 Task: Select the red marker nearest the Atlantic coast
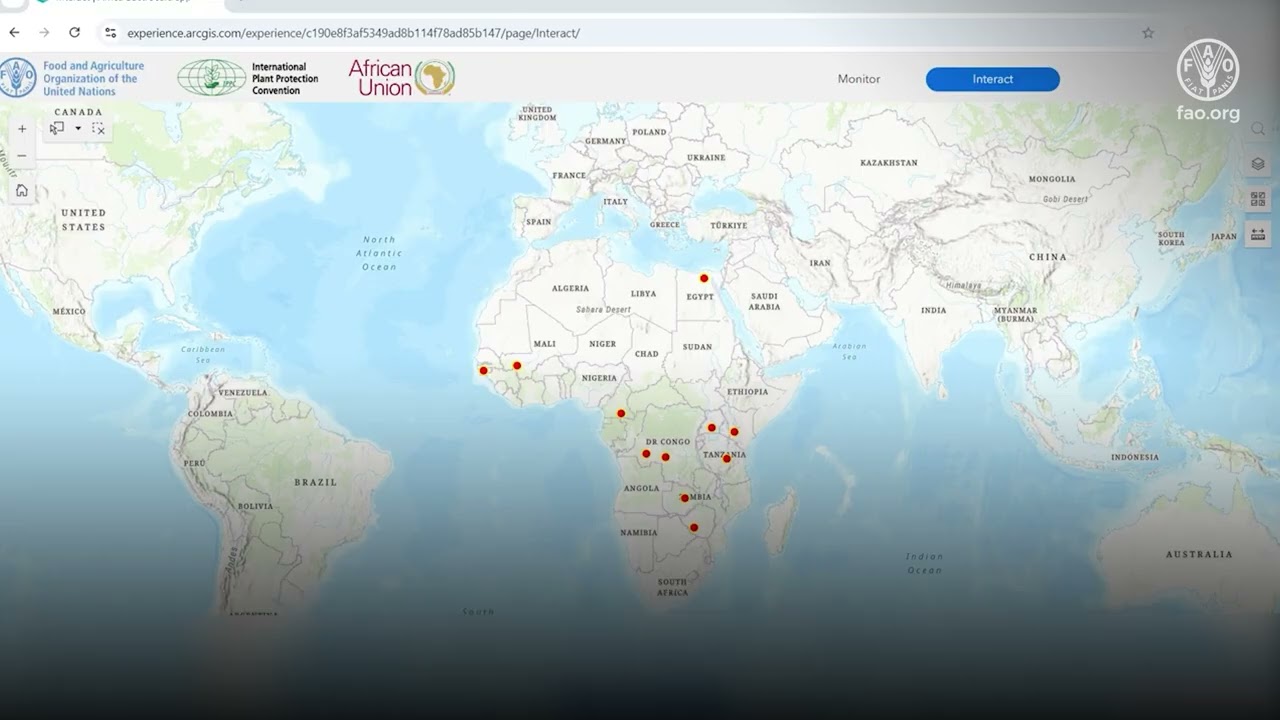[484, 371]
